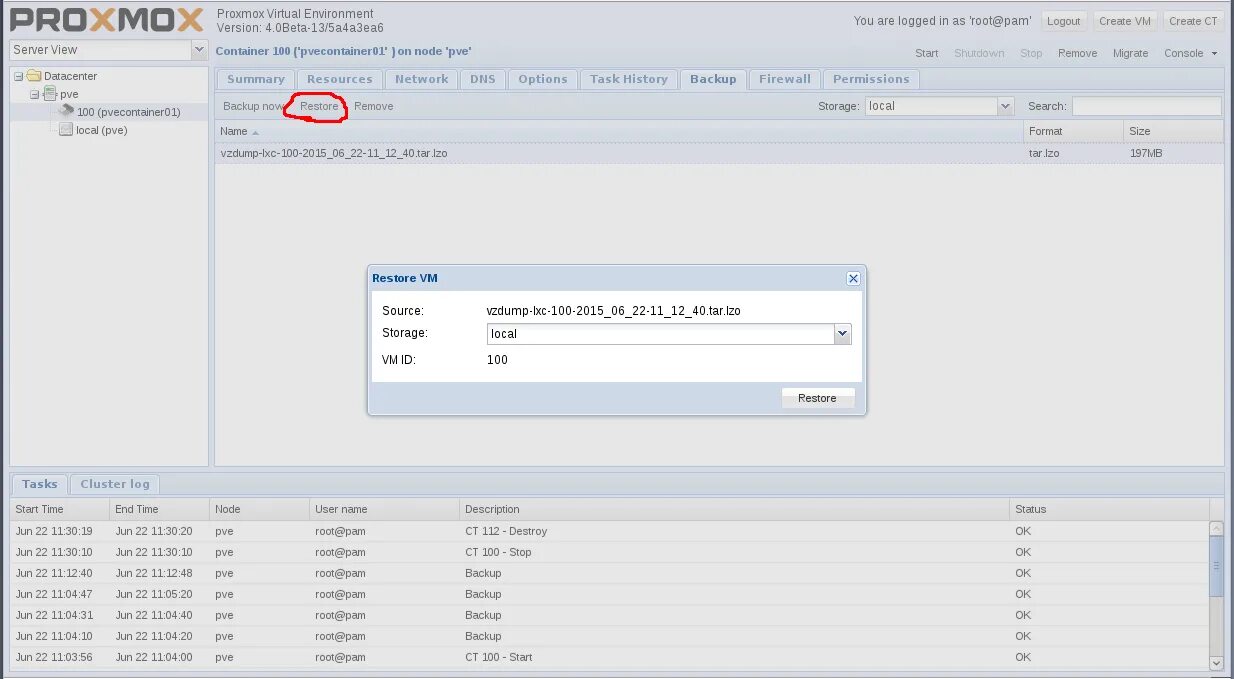Select Datacenter in the tree
The width and height of the screenshot is (1234, 679).
pyautogui.click(x=70, y=76)
